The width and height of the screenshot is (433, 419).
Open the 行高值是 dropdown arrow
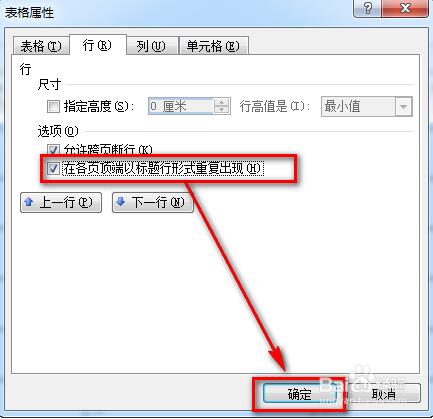point(404,107)
